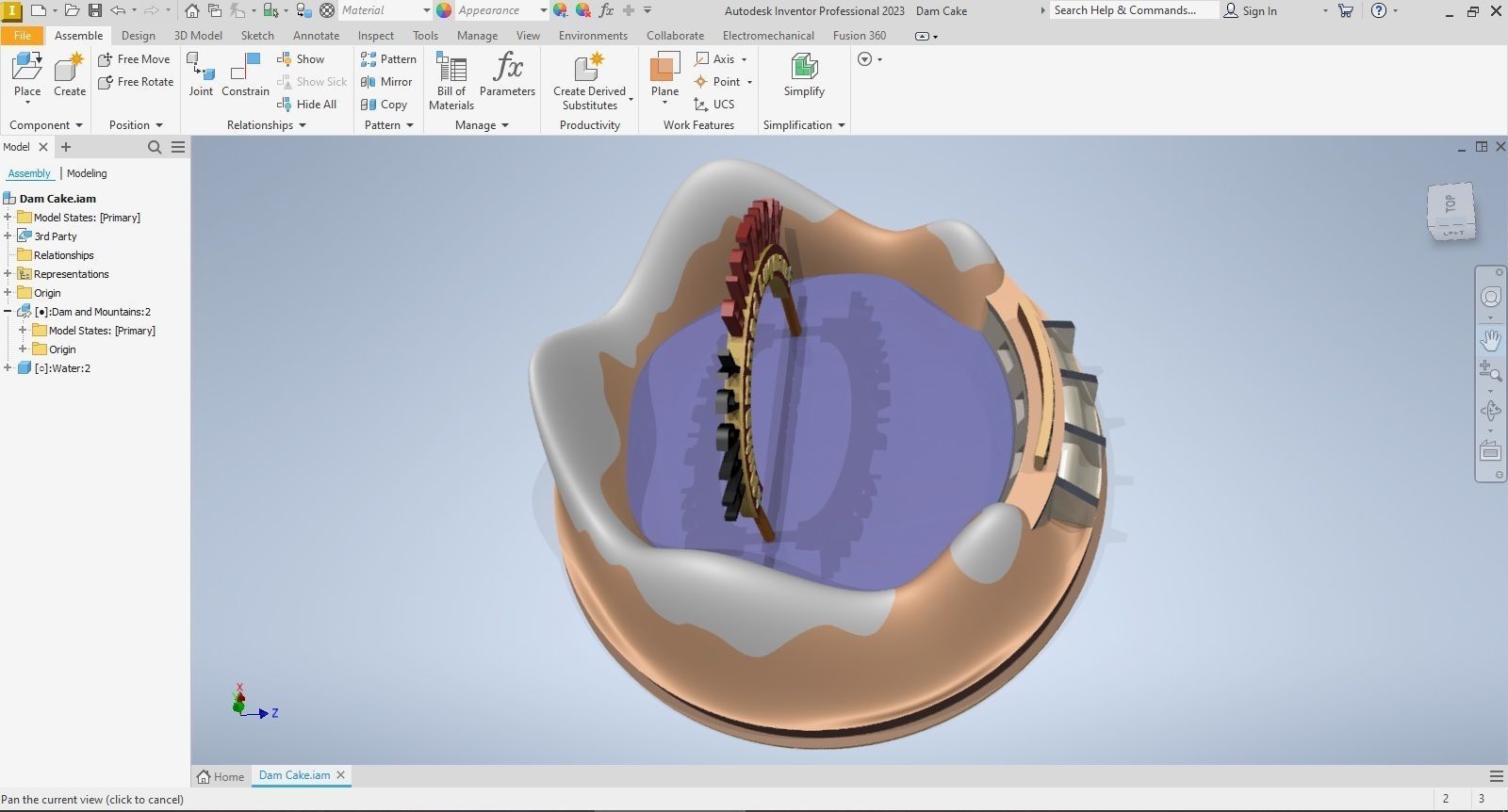Open the Full Navigation Wheel
The width and height of the screenshot is (1508, 812).
pyautogui.click(x=1490, y=297)
